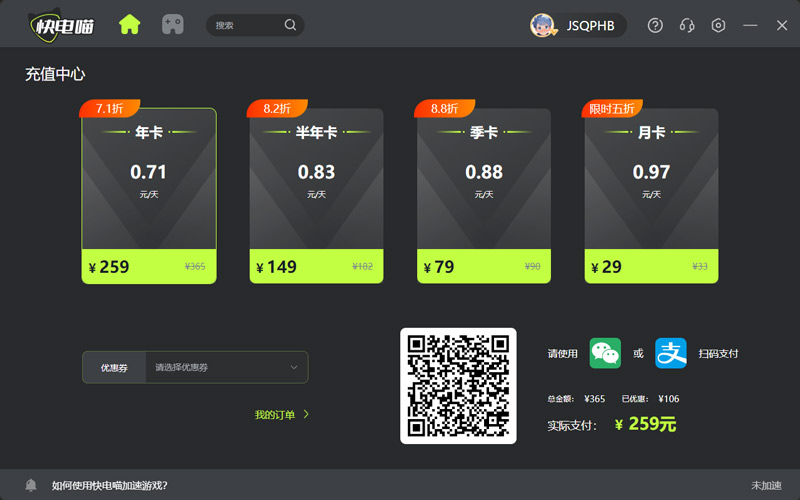This screenshot has height=500, width=800.
Task: Open the settings hexagon icon
Action: 718,25
